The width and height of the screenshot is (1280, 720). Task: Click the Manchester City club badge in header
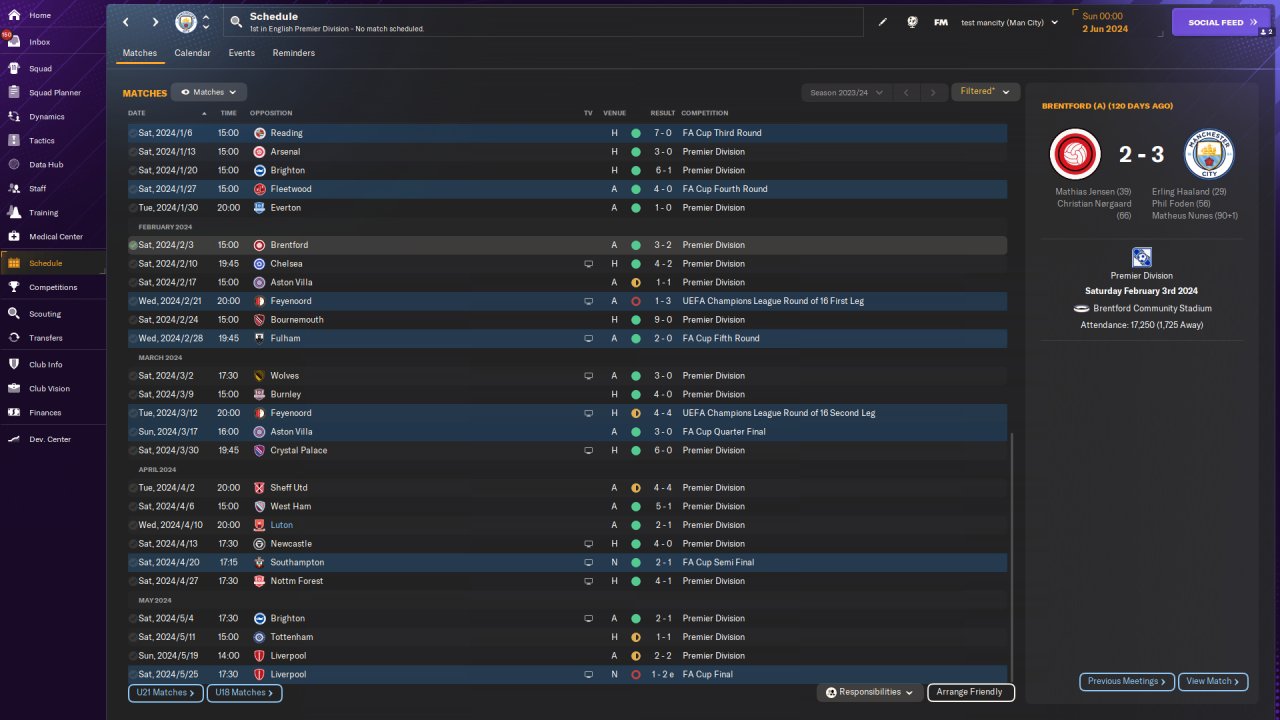(186, 22)
